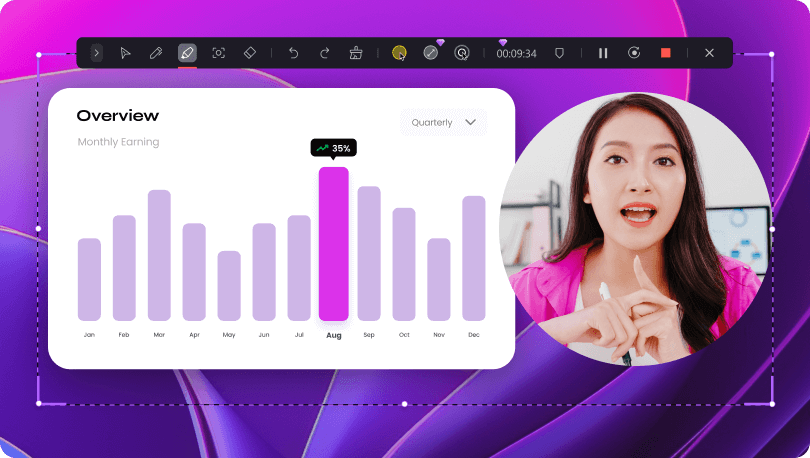
Task: Select the Apr bar in the chart
Action: (194, 272)
